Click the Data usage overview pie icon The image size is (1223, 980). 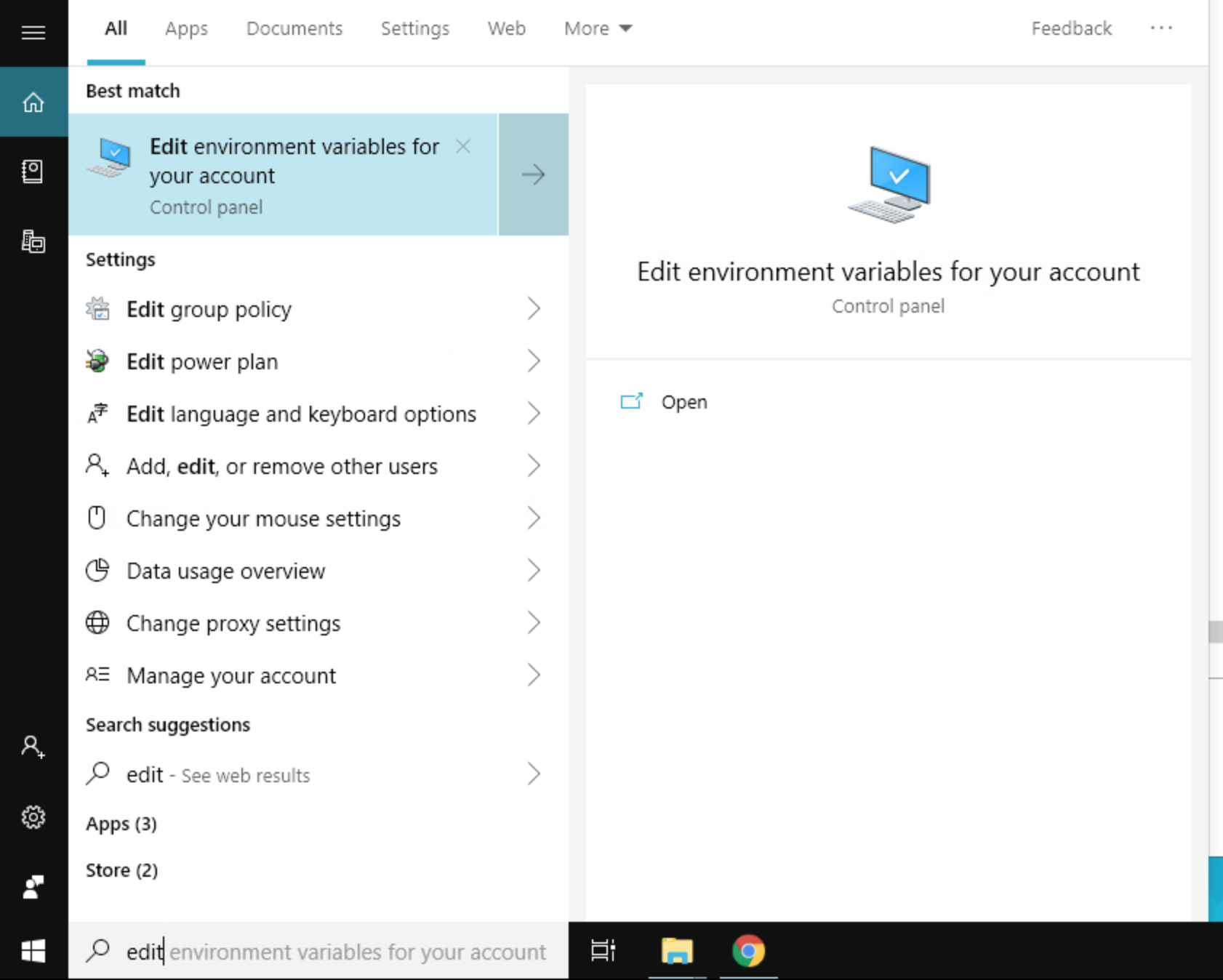click(x=97, y=570)
